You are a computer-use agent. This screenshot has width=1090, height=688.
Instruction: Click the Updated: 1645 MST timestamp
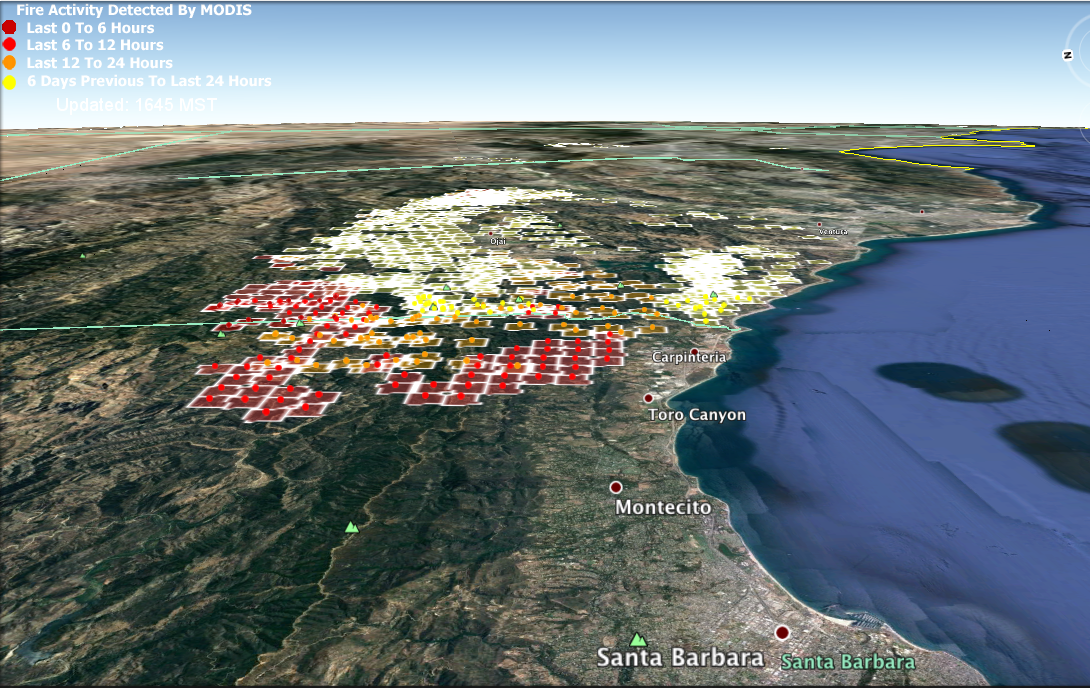pyautogui.click(x=136, y=104)
